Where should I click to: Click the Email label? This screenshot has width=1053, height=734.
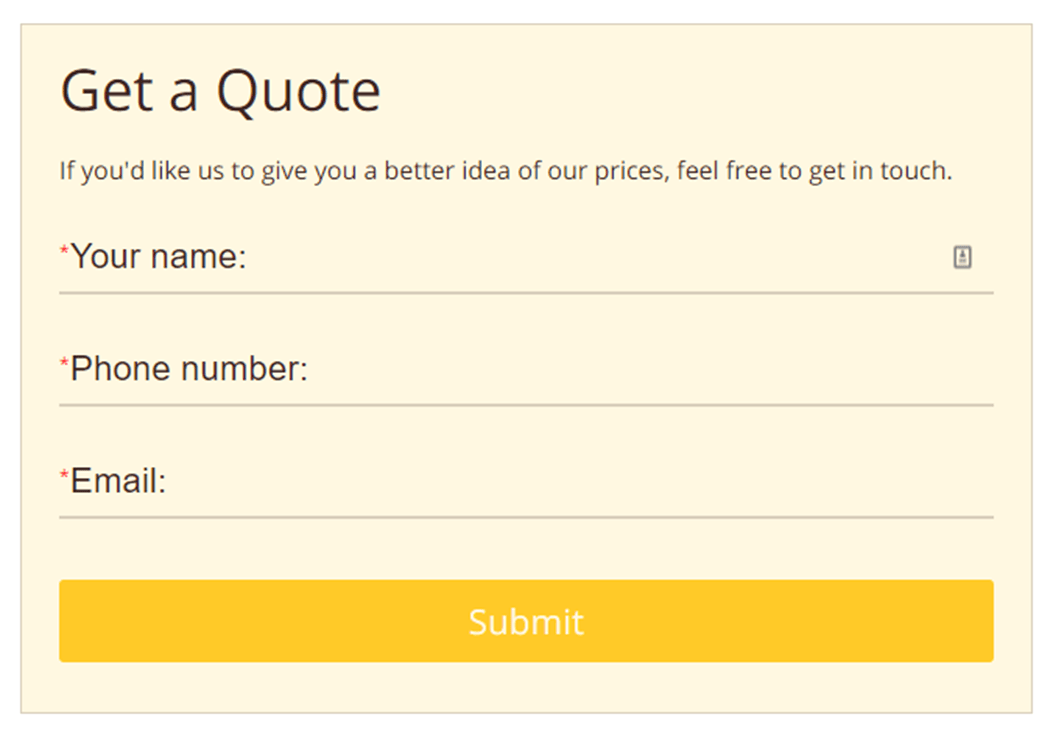(116, 481)
